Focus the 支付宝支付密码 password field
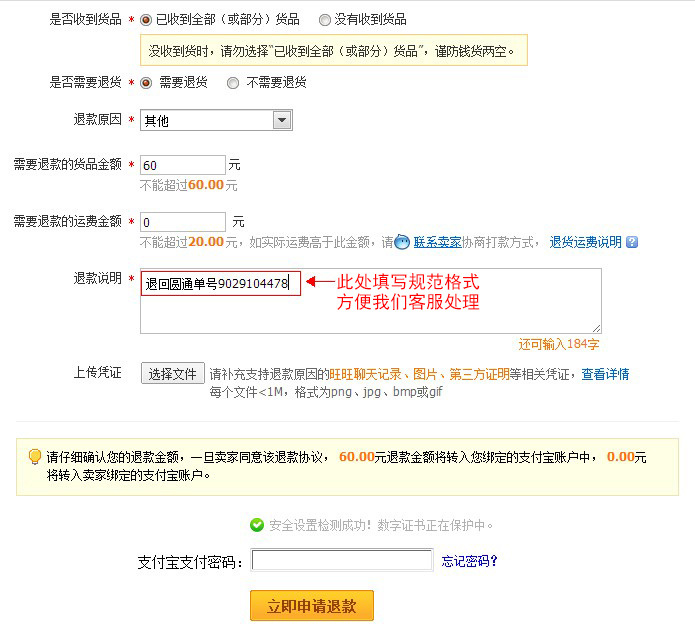 click(x=342, y=560)
